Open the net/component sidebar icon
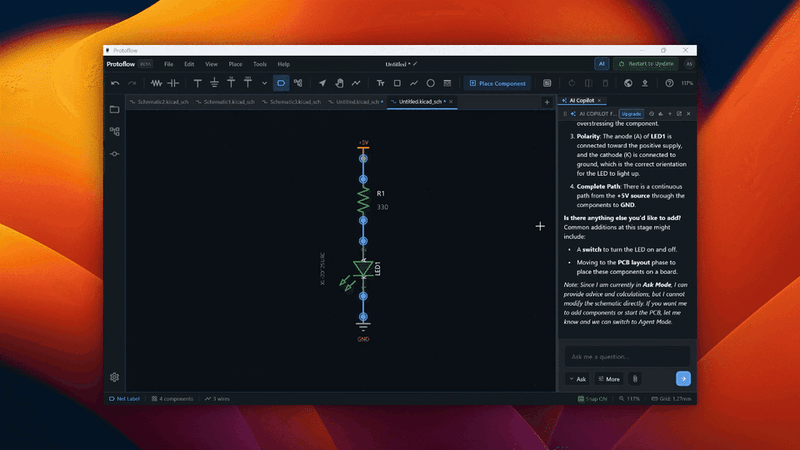 coord(114,154)
